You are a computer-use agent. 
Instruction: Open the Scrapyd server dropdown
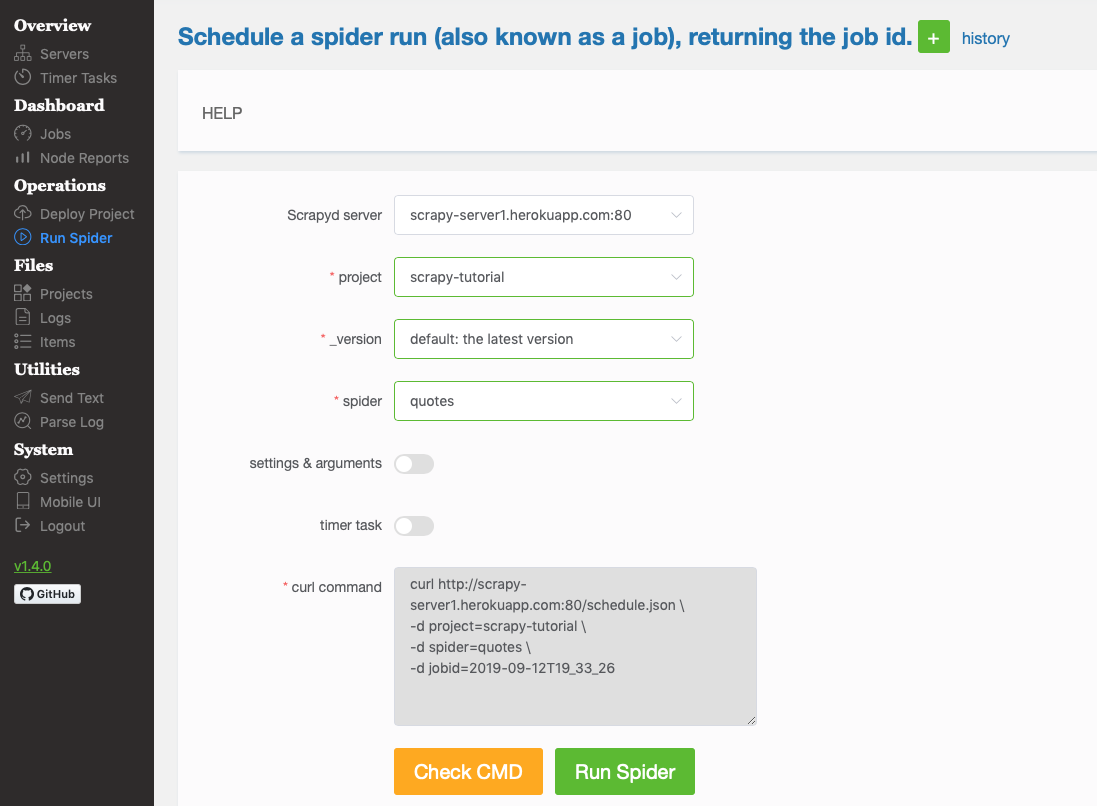pos(543,215)
